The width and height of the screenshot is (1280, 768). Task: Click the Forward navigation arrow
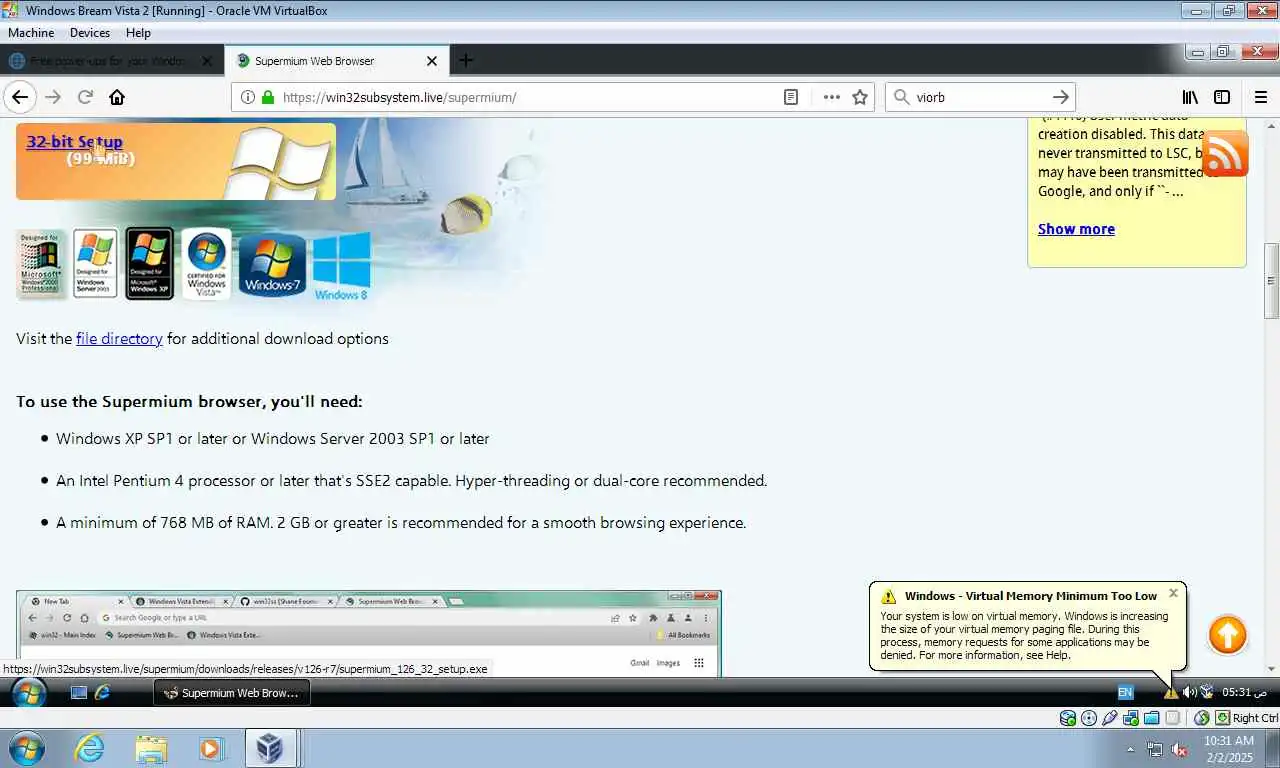coord(53,97)
